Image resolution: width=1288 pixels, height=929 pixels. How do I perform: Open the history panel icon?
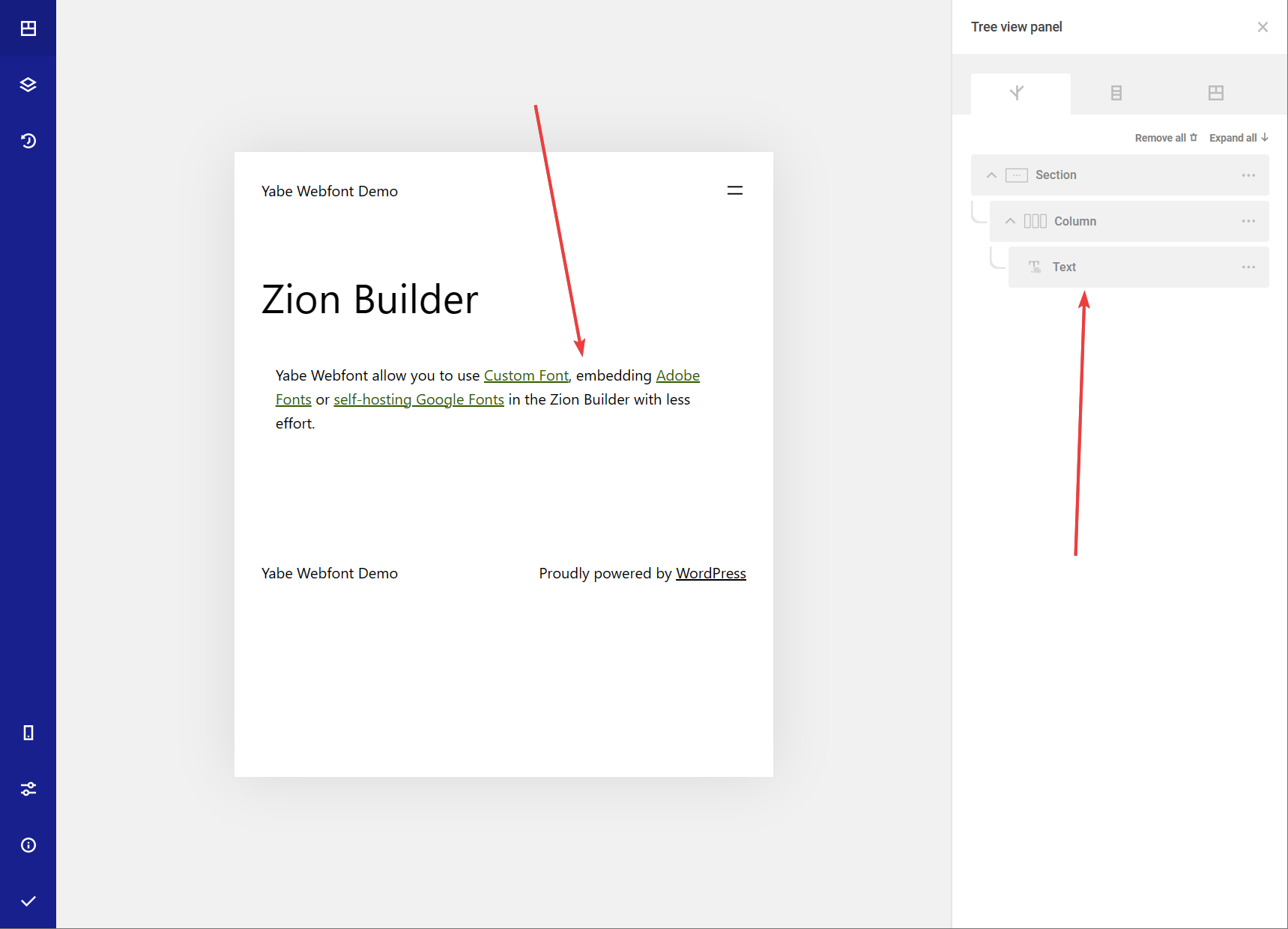[x=28, y=141]
